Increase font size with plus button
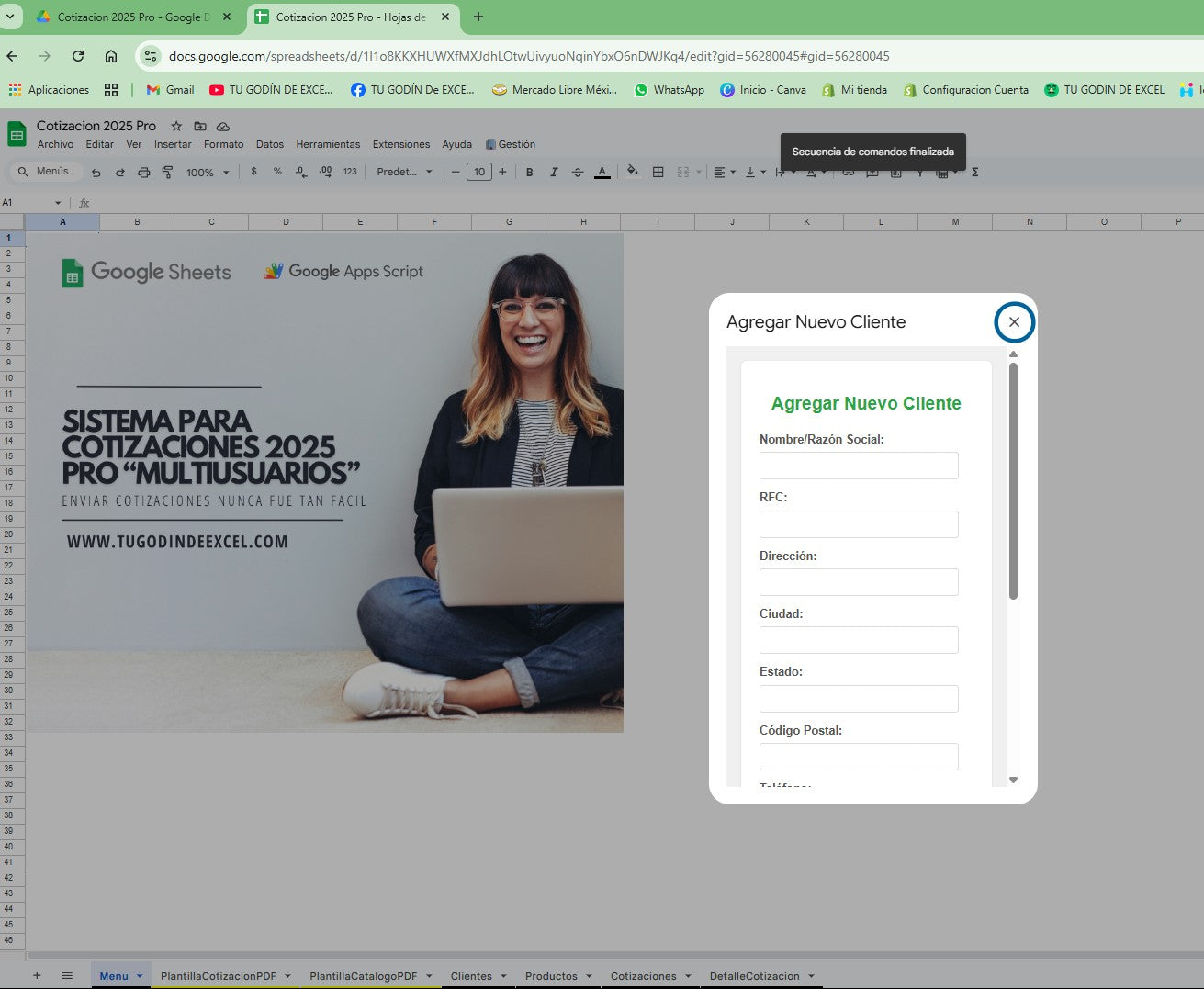The height and width of the screenshot is (989, 1204). (502, 172)
